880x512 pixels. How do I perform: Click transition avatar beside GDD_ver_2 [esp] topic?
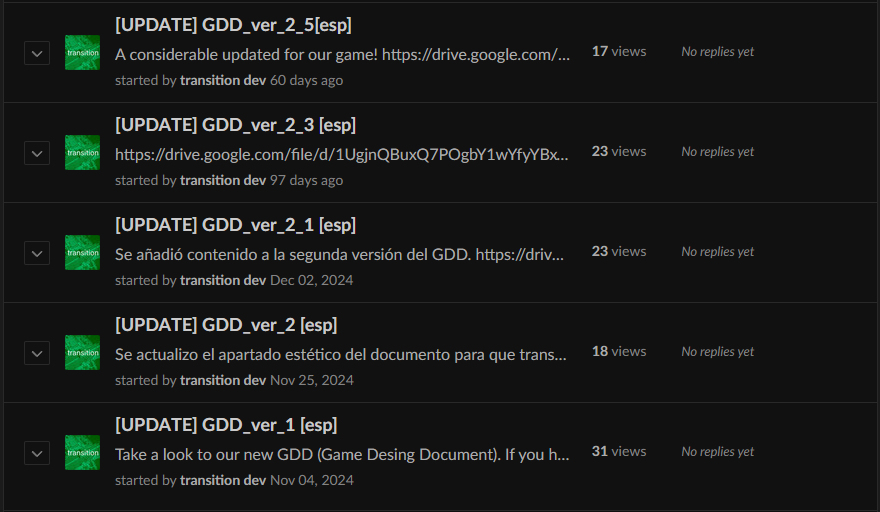point(82,353)
